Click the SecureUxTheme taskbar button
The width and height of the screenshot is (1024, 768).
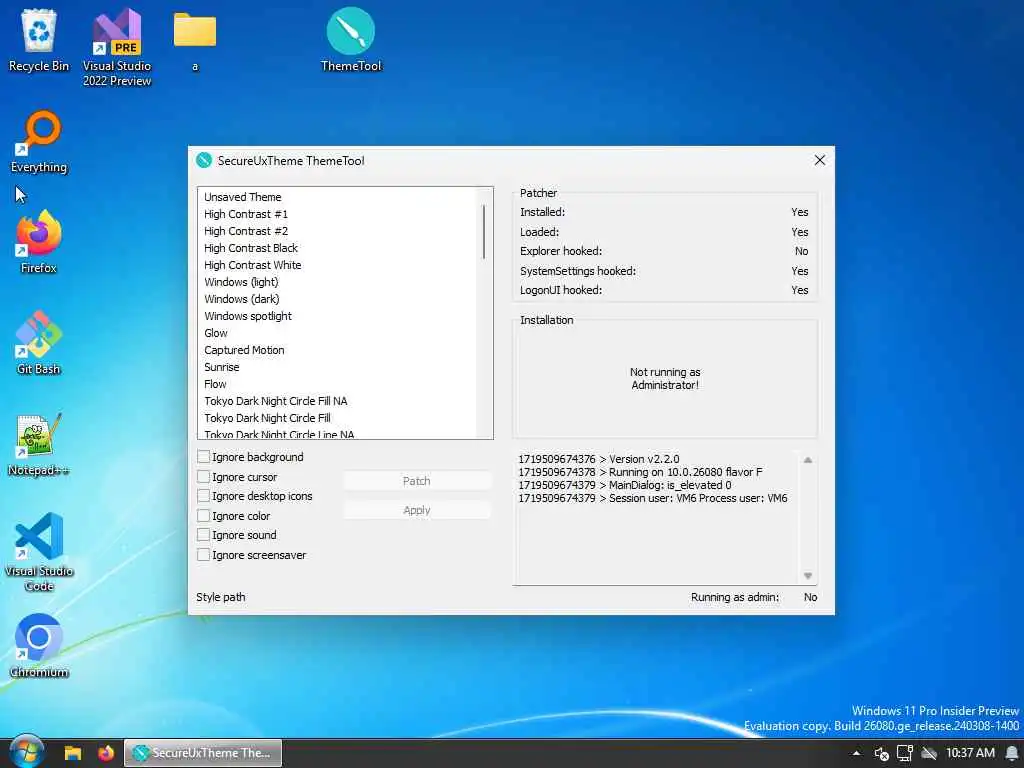click(203, 753)
